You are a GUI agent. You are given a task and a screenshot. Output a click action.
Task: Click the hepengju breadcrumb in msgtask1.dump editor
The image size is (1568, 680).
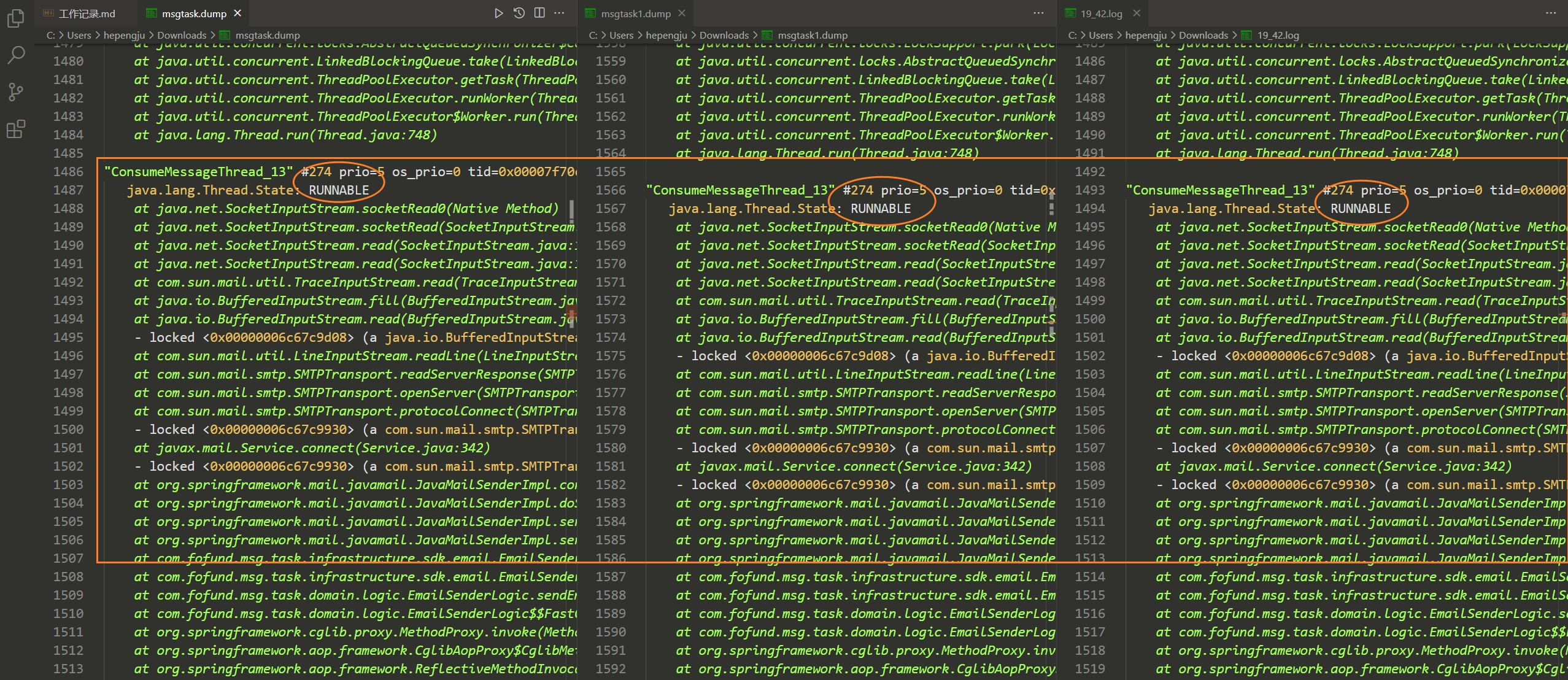tap(666, 35)
